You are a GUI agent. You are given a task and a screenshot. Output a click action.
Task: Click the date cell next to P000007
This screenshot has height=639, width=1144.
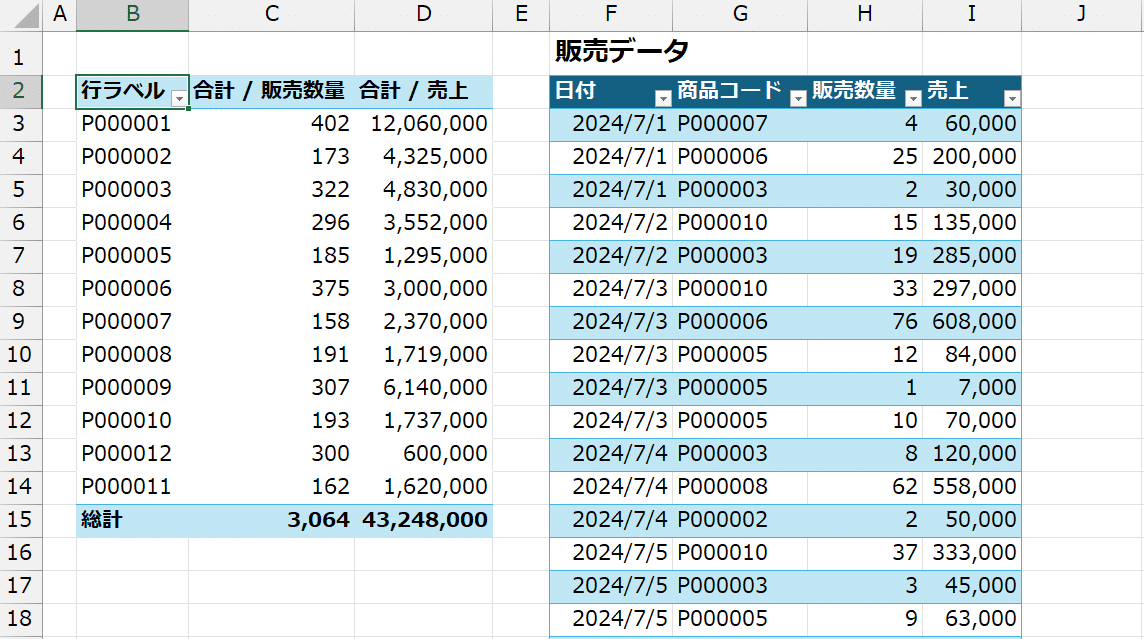tap(611, 124)
